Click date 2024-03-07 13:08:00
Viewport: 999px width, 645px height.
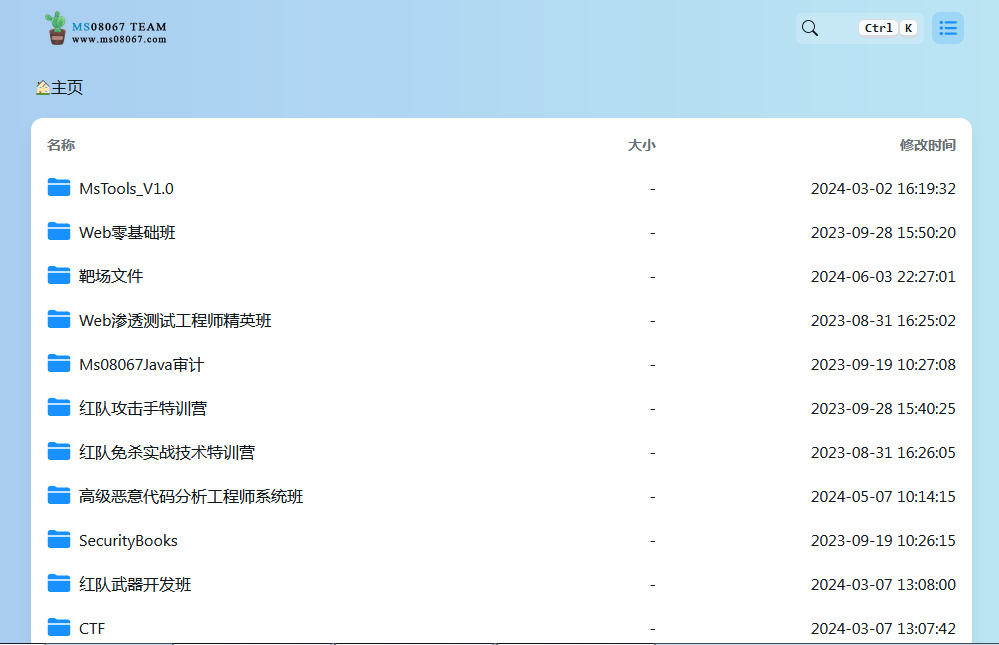(883, 584)
